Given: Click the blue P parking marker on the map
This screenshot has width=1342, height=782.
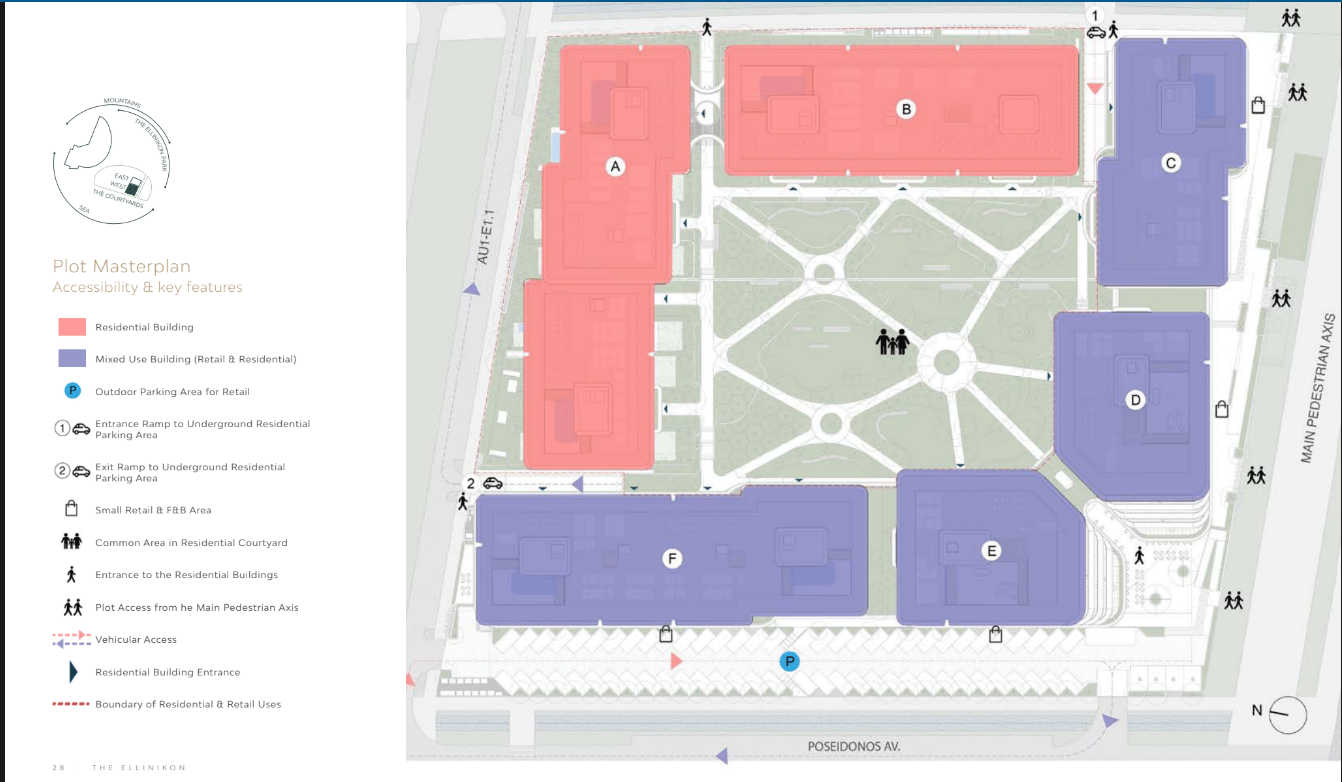Looking at the screenshot, I should 790,661.
